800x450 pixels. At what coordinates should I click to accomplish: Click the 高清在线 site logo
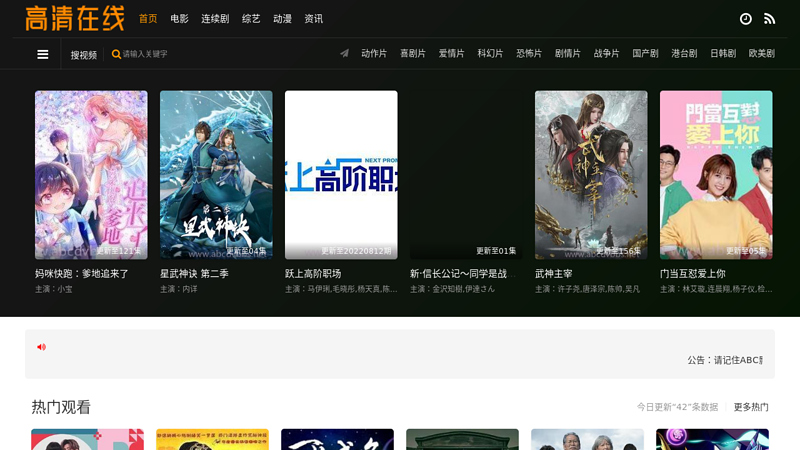click(74, 18)
